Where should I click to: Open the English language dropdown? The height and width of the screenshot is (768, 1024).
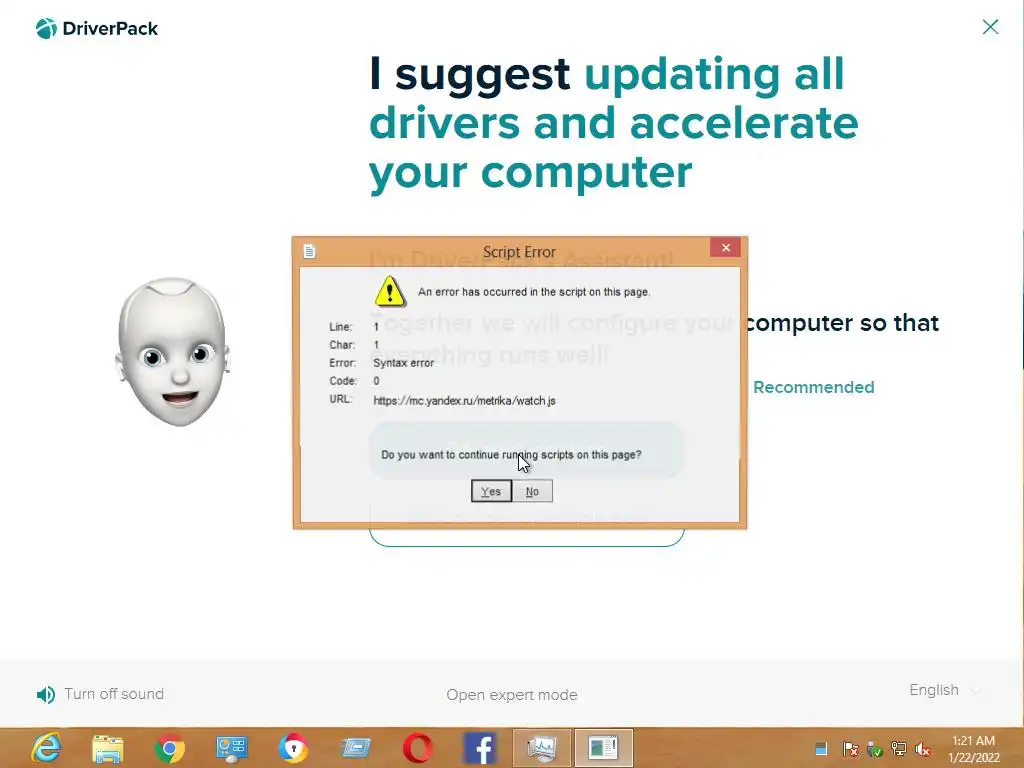point(944,690)
